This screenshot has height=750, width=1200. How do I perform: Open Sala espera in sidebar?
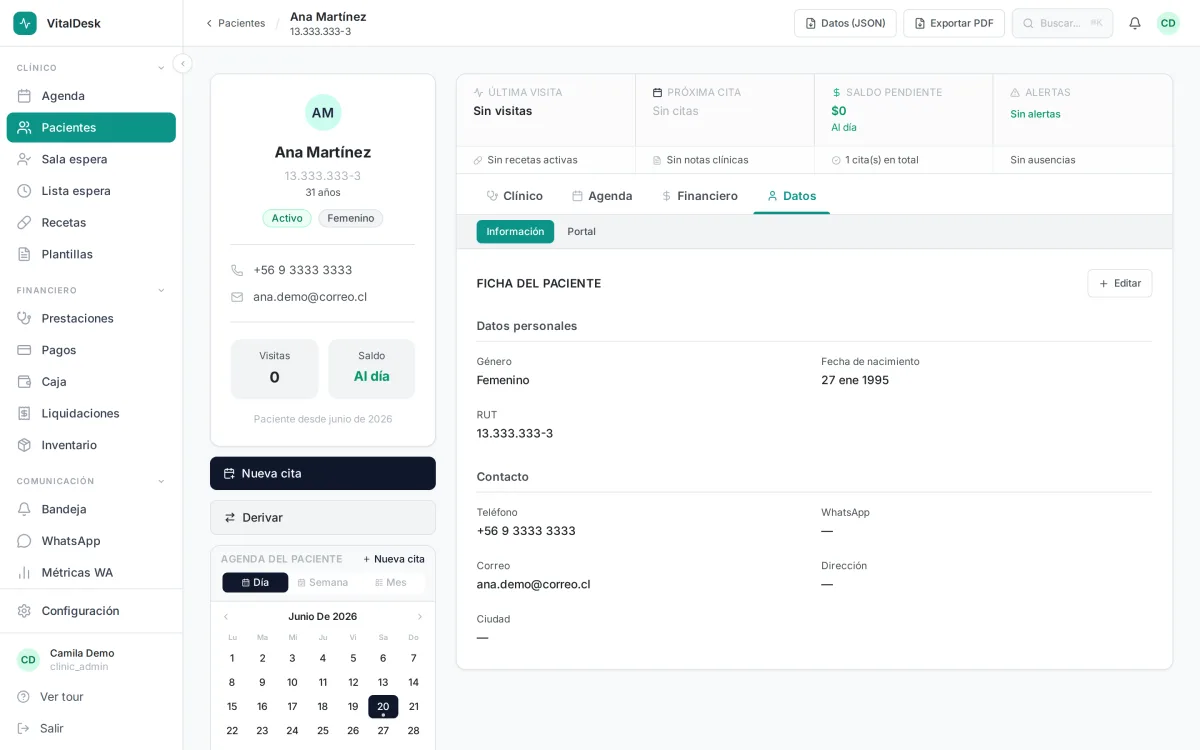pos(91,159)
